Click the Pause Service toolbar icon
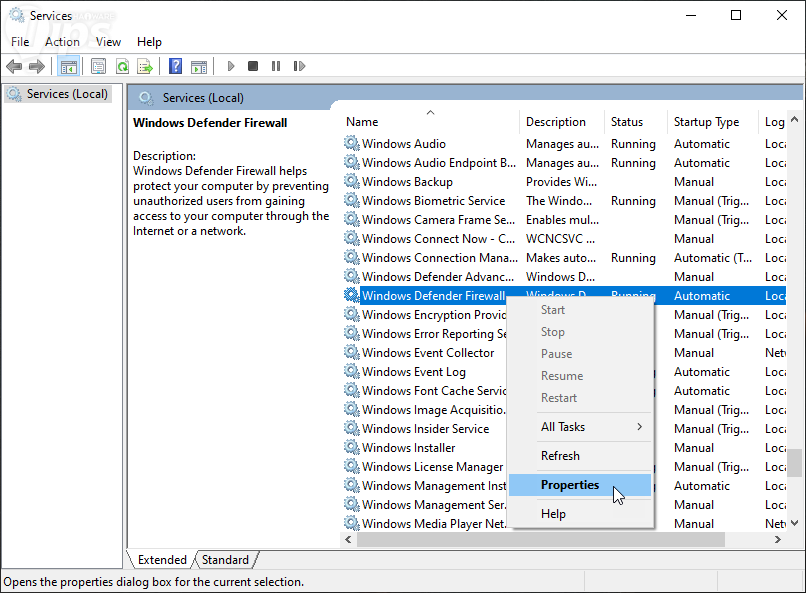806x593 pixels. click(x=275, y=66)
